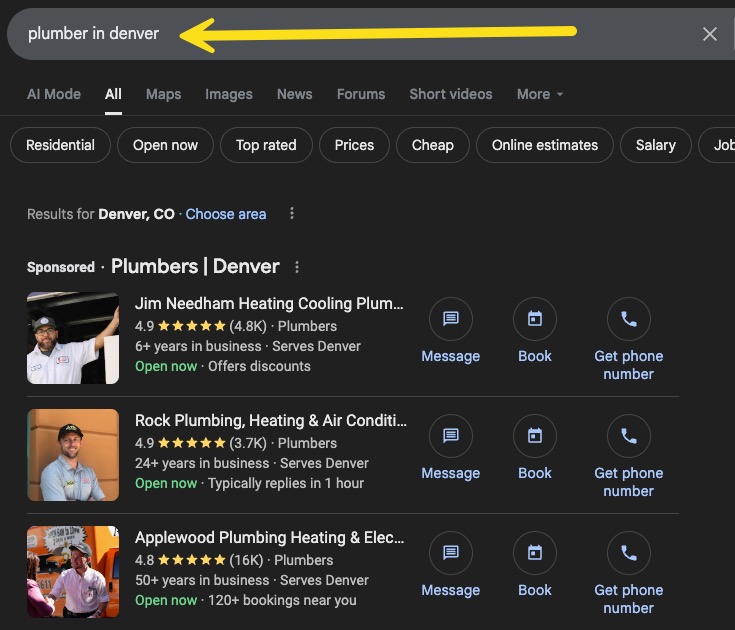This screenshot has height=630, width=735.
Task: Switch to the Maps tab
Action: tap(163, 94)
